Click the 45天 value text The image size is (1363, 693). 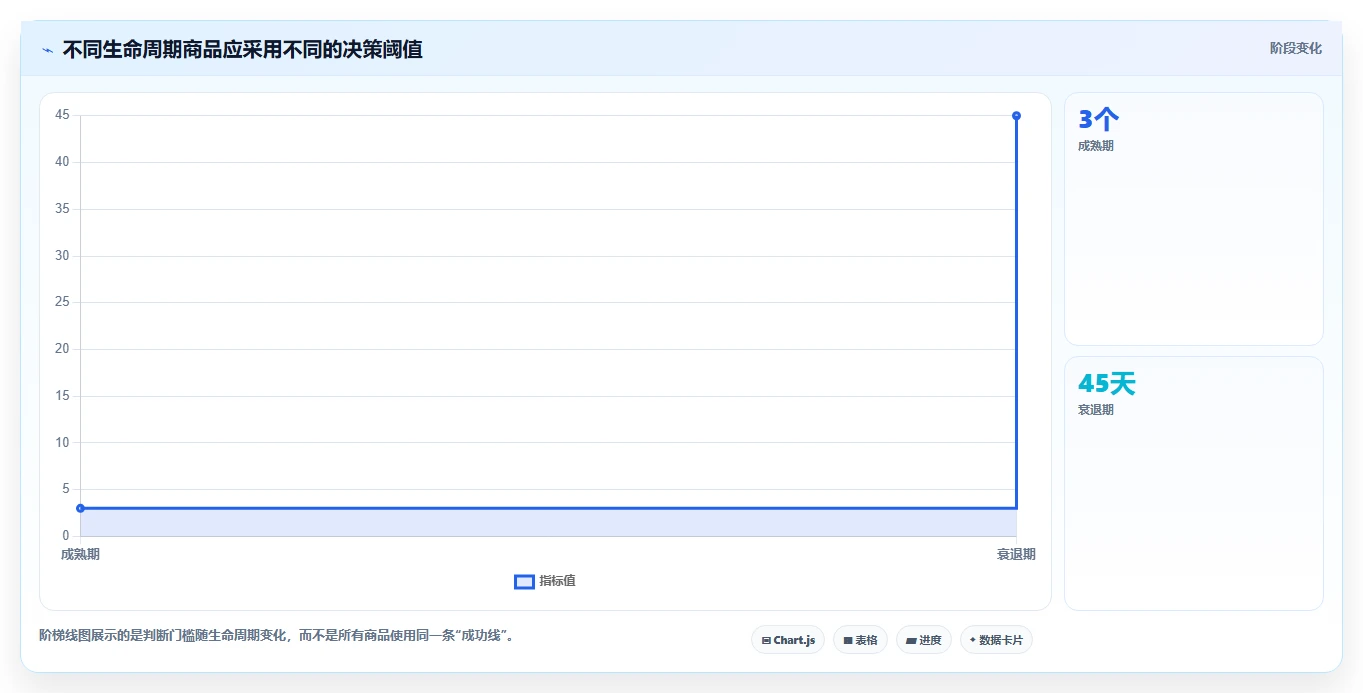tap(1107, 384)
